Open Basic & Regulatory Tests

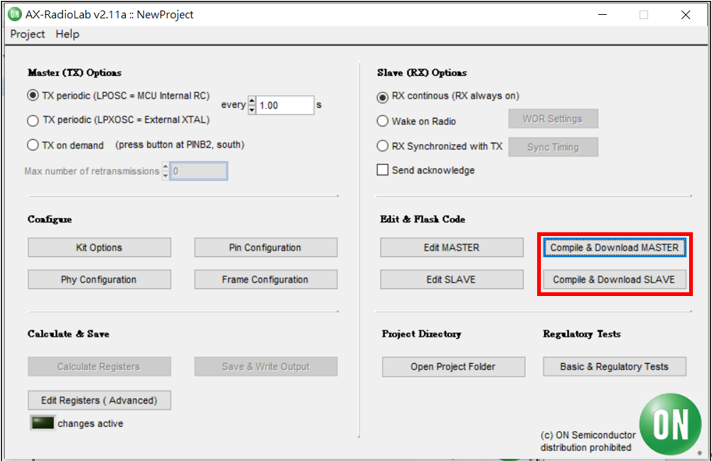coord(614,367)
